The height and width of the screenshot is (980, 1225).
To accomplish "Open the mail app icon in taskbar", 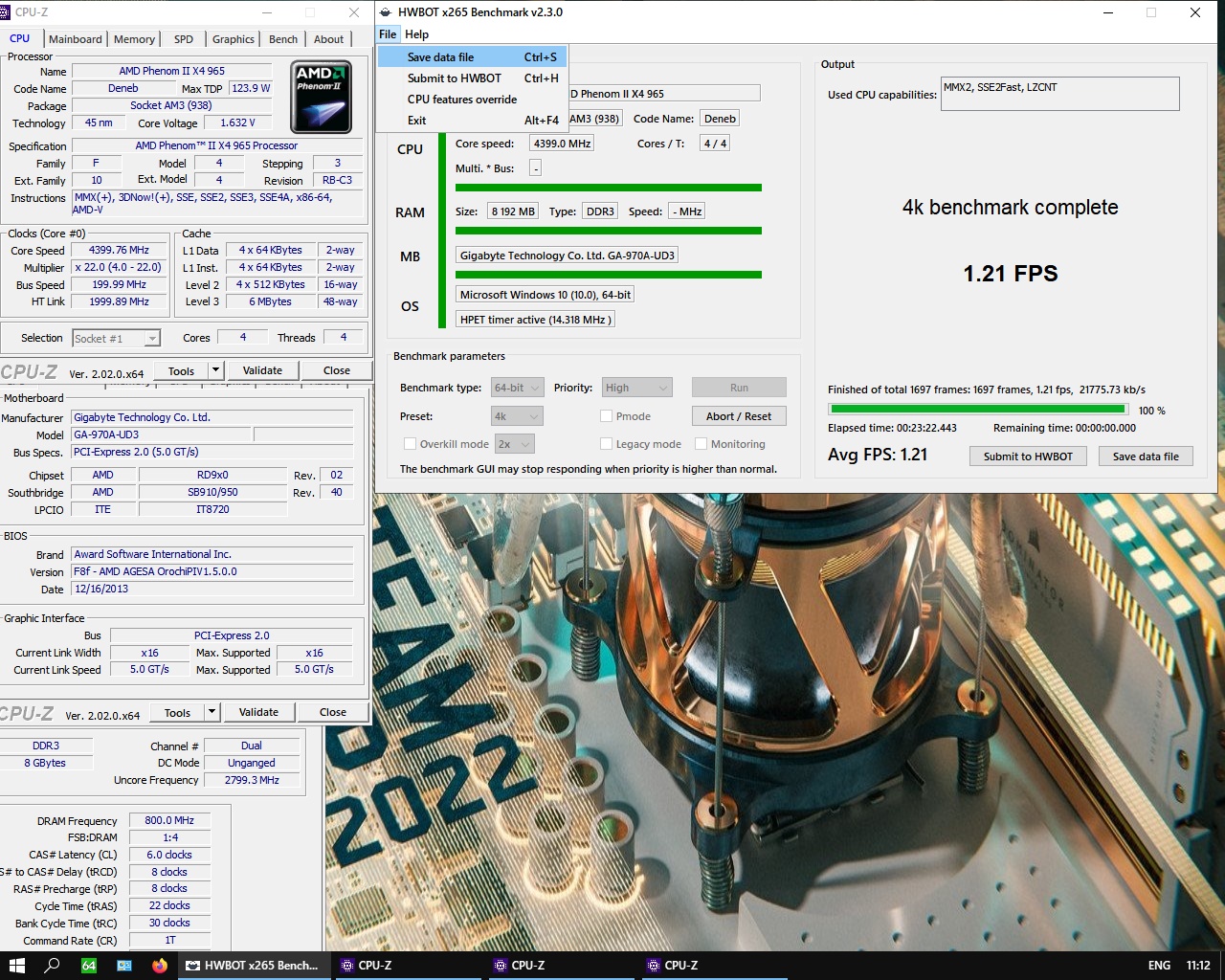I will click(123, 965).
